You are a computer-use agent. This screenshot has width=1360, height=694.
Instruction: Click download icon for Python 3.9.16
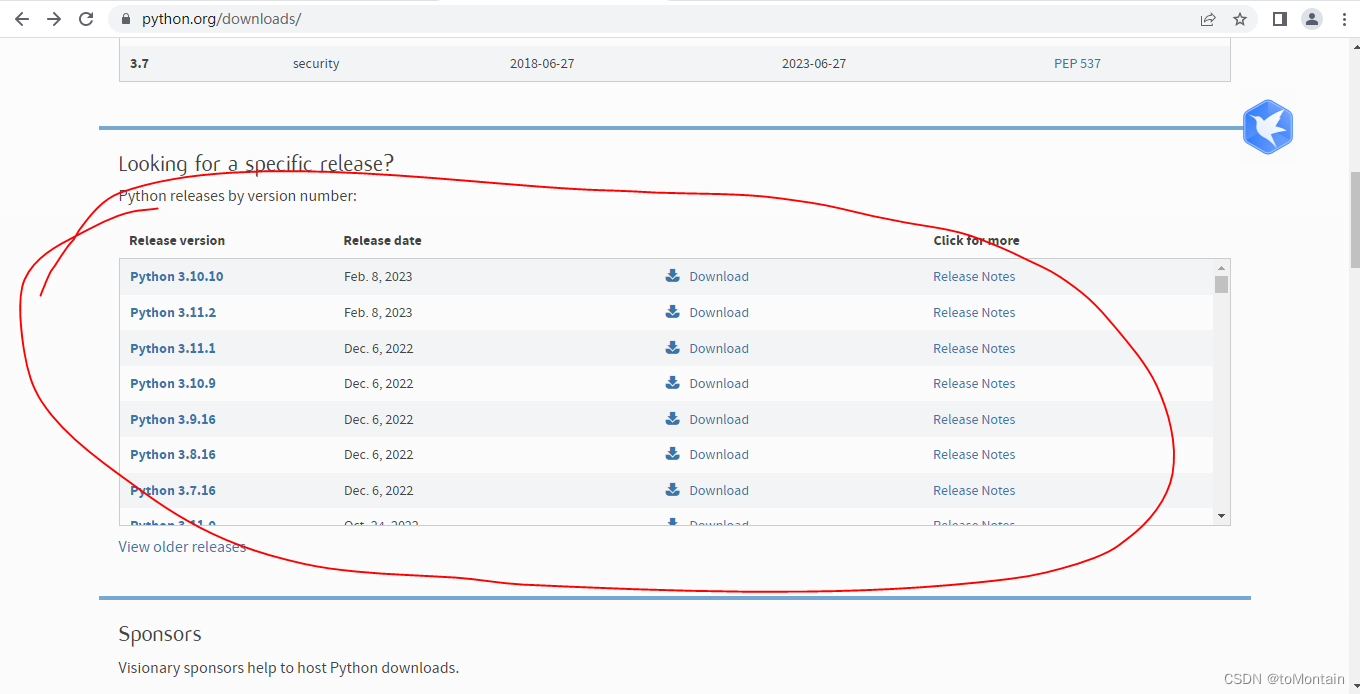[673, 419]
